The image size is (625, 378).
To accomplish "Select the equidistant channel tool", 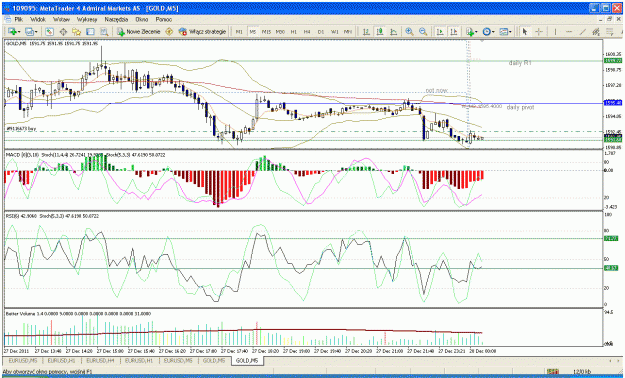I will (x=596, y=32).
